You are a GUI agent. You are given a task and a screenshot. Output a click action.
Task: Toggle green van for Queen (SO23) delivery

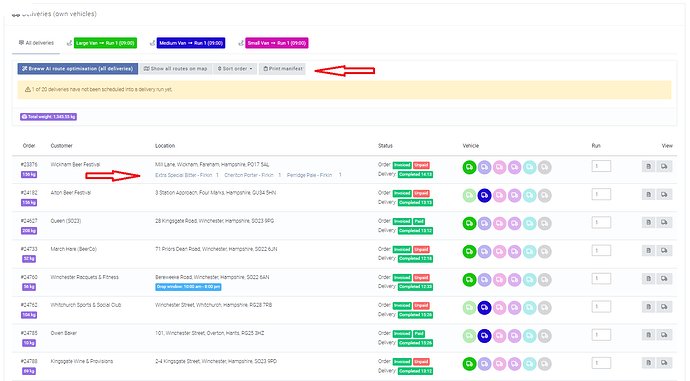click(470, 223)
